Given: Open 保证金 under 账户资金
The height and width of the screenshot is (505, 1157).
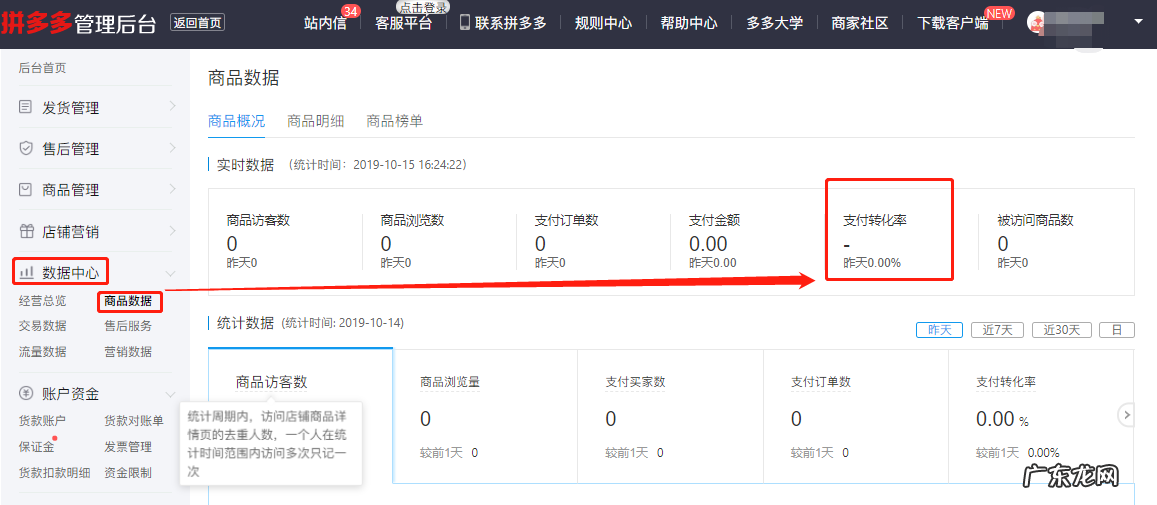Looking at the screenshot, I should [36, 447].
